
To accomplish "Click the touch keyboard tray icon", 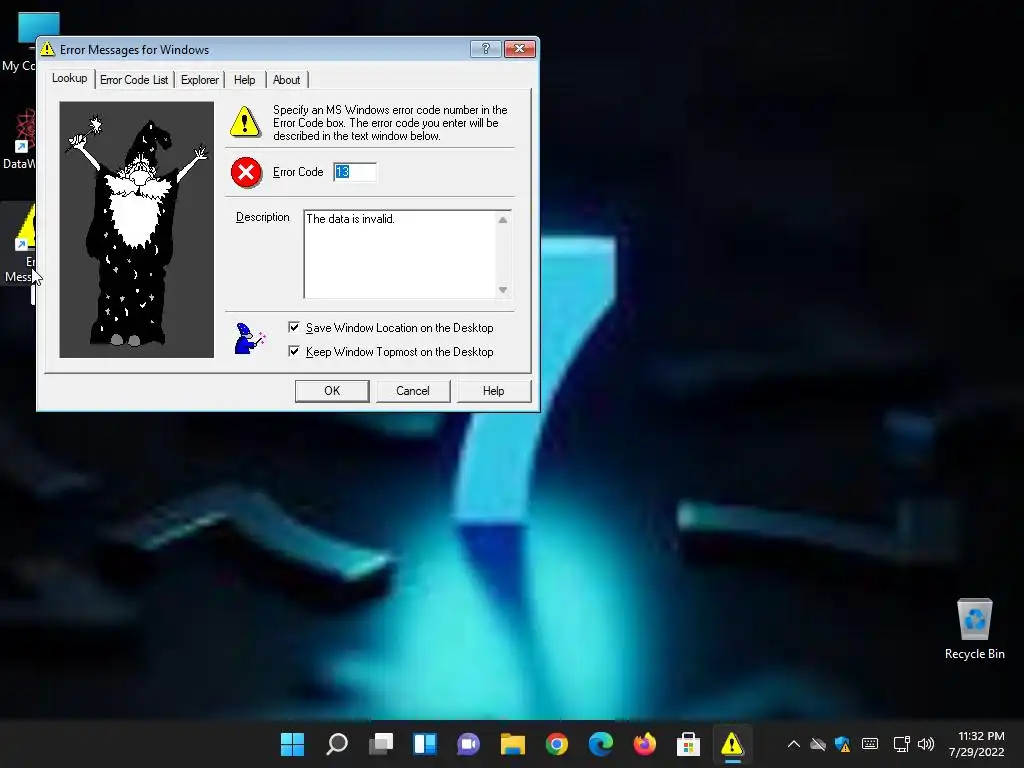I will point(870,744).
